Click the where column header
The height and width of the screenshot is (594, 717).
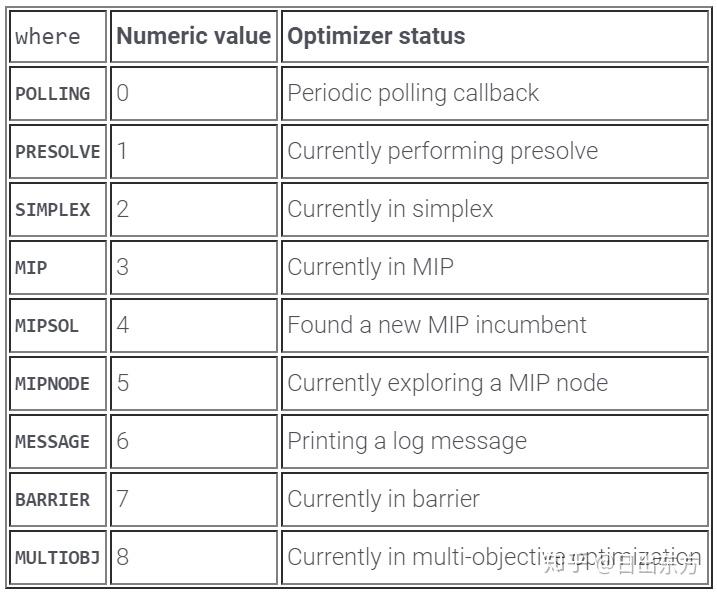point(58,36)
